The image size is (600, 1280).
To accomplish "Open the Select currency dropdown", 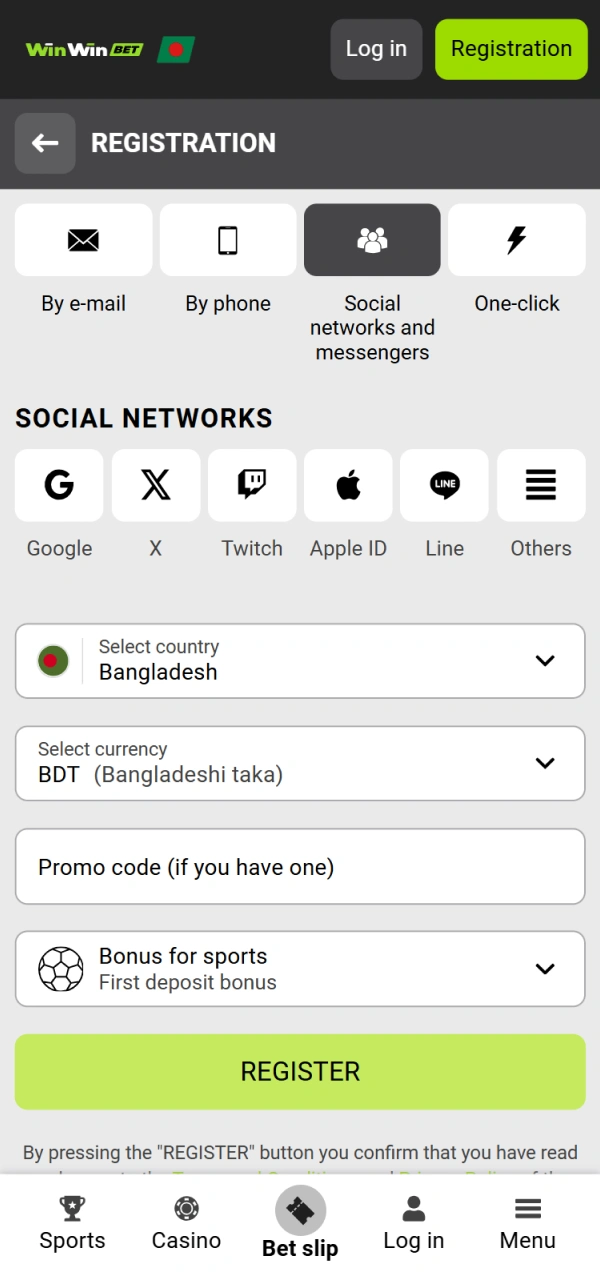I will tap(300, 763).
